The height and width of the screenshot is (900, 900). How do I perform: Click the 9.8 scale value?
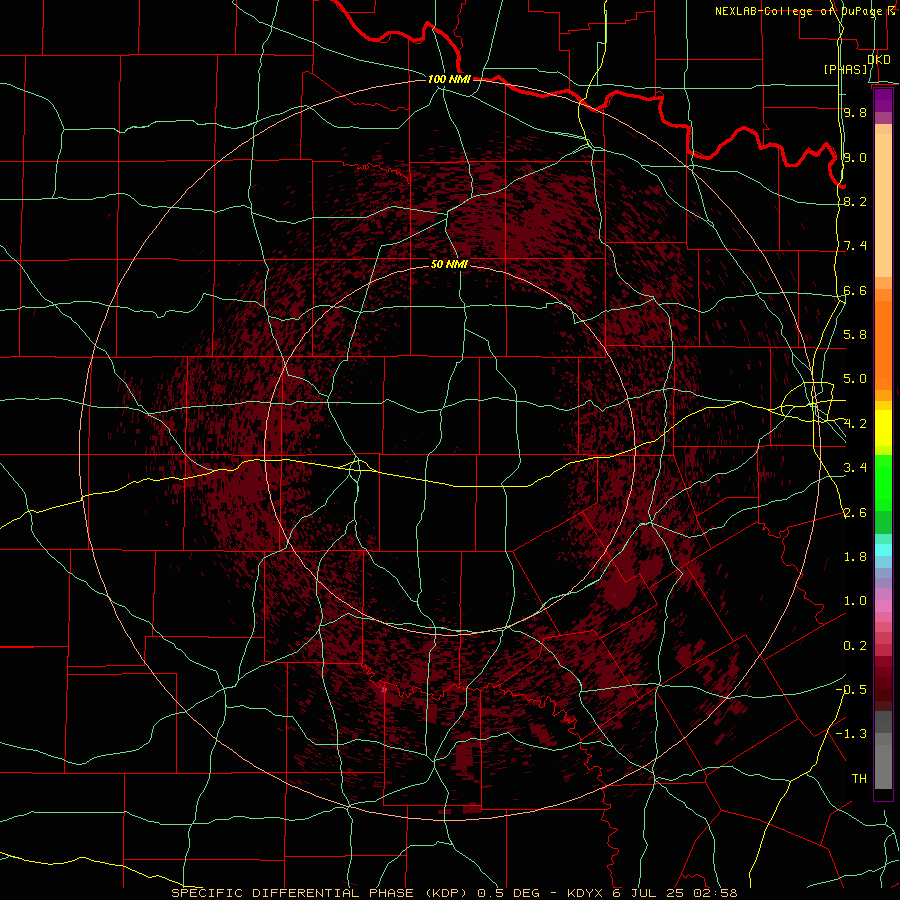(855, 112)
